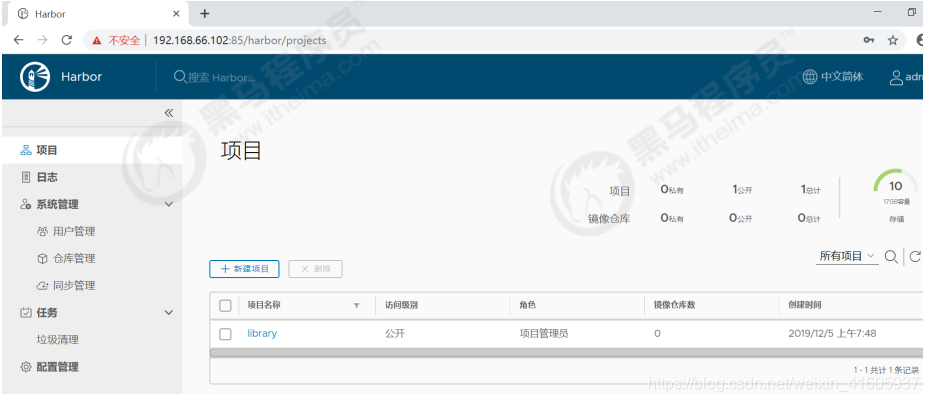Reload the browser page
Viewport: 929px width, 402px height.
(x=67, y=40)
